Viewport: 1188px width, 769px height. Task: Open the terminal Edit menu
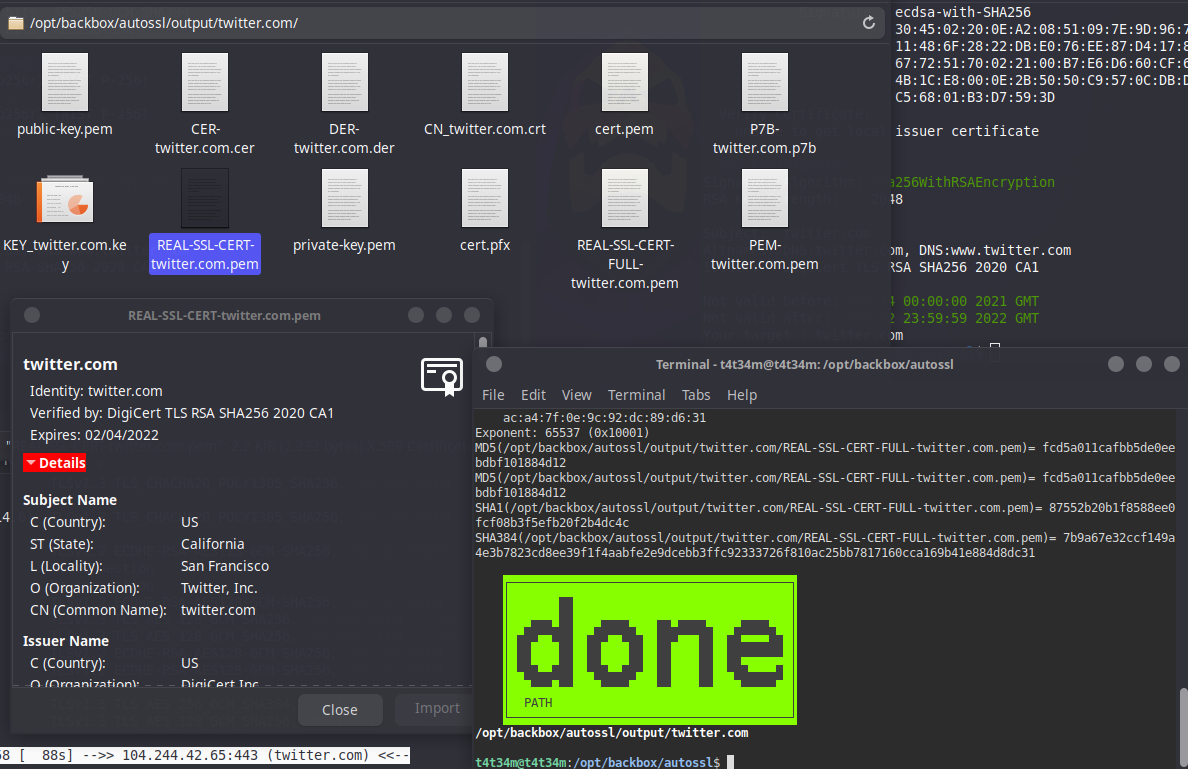click(x=533, y=395)
